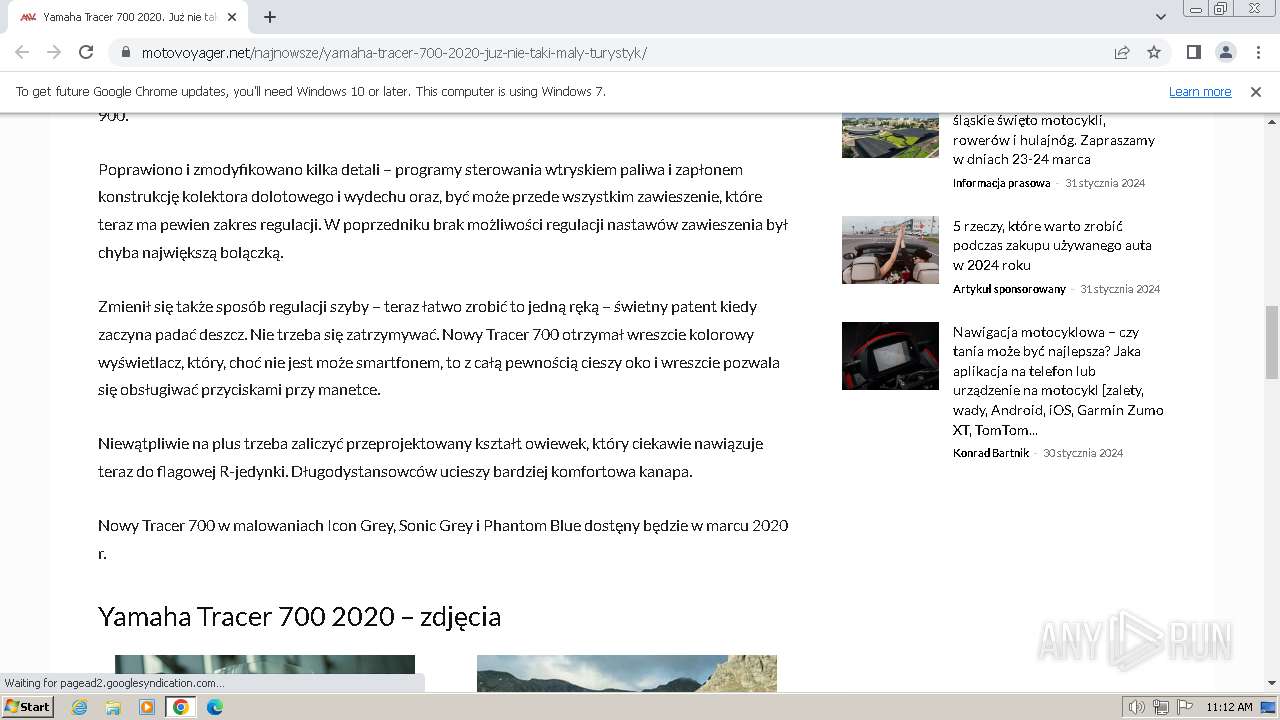Open the Learn more link
Image resolution: width=1280 pixels, height=720 pixels.
(1200, 92)
